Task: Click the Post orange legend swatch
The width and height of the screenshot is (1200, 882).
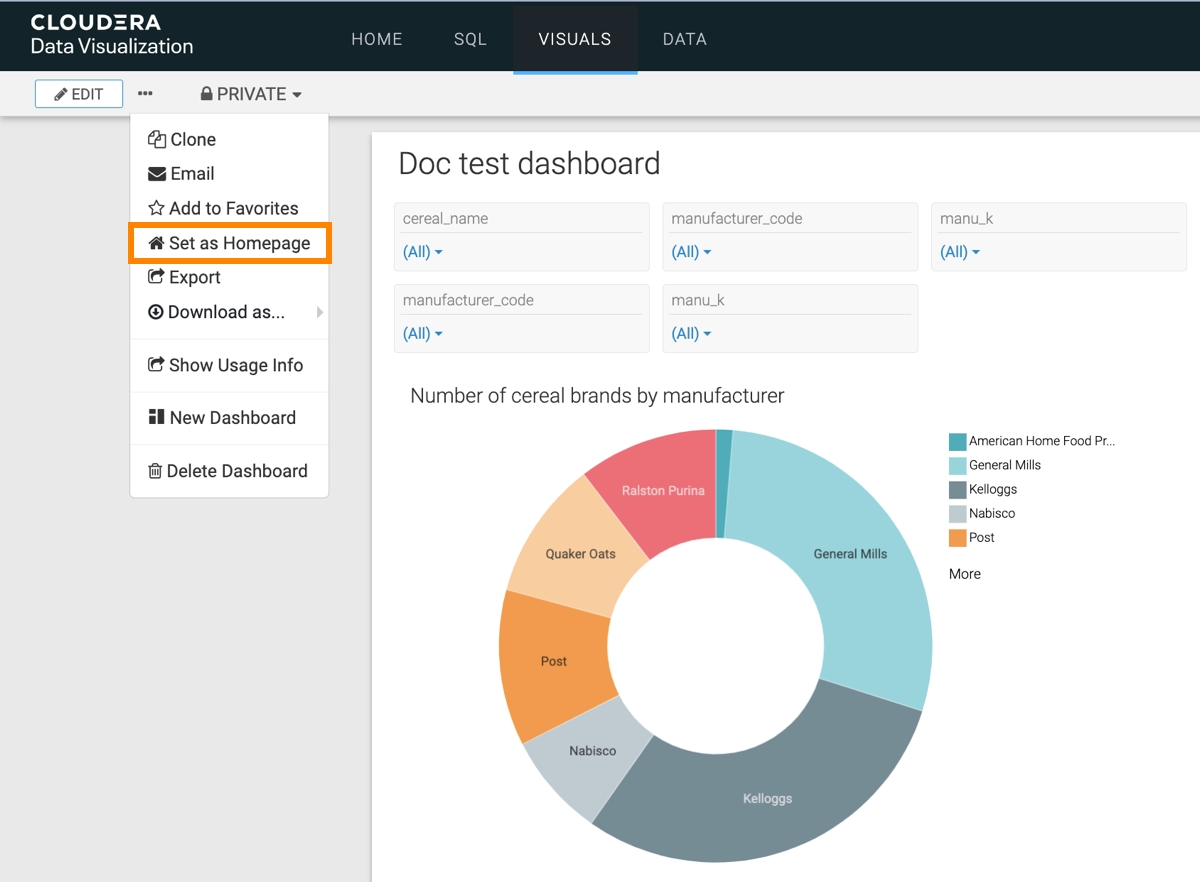Action: tap(957, 538)
